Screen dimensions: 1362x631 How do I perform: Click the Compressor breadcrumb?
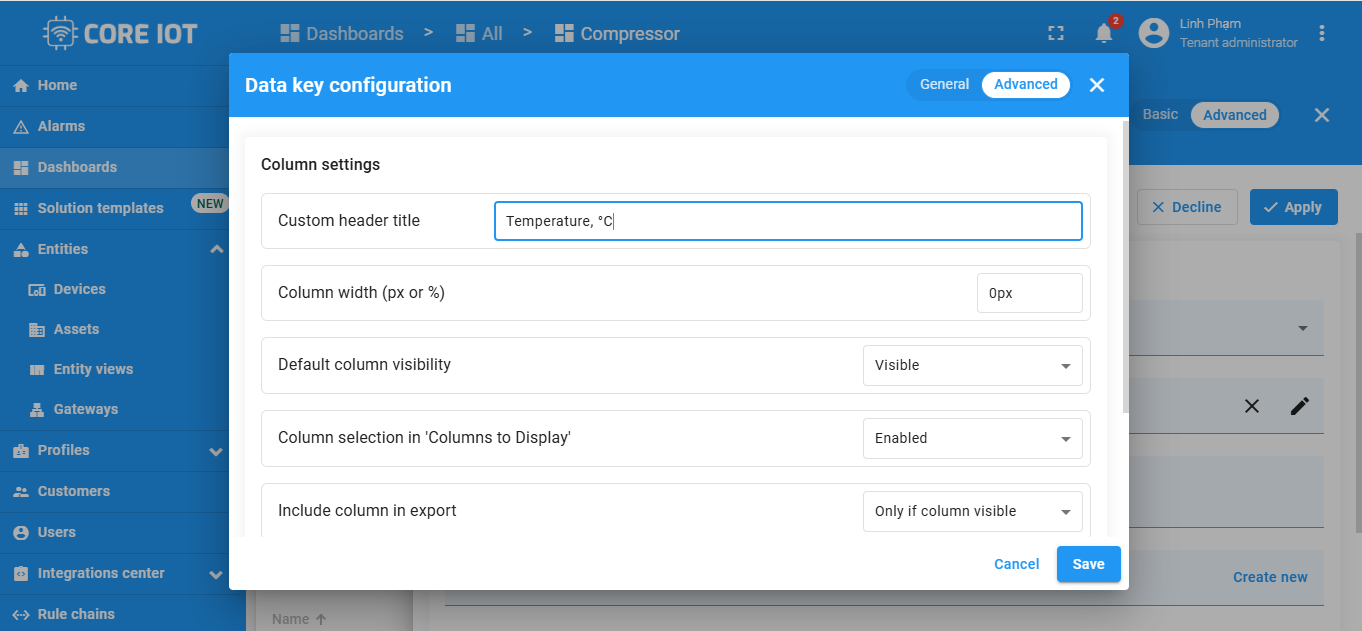pos(617,34)
